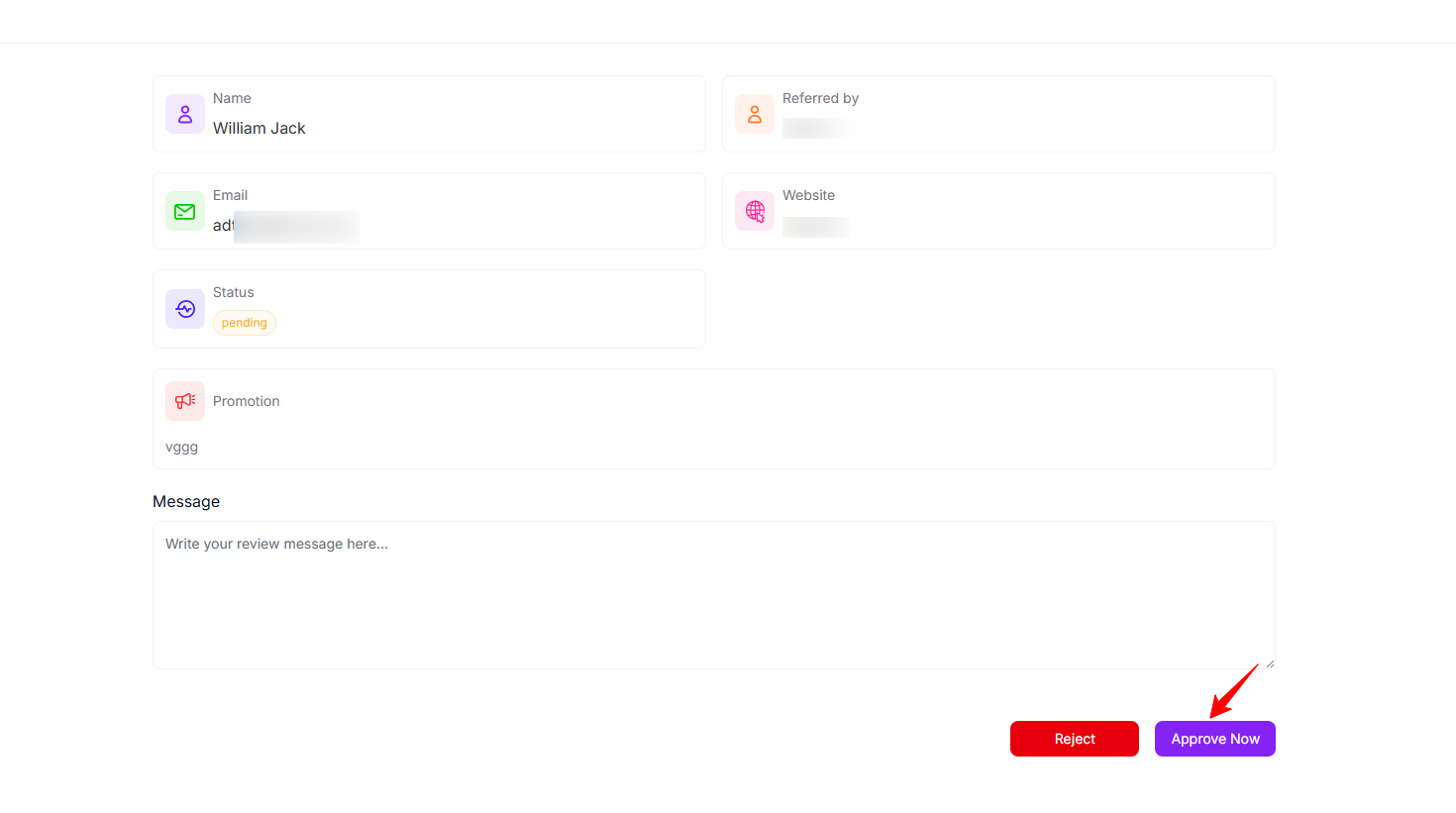The width and height of the screenshot is (1456, 813).
Task: Click the Referred by field label
Action: [x=820, y=98]
